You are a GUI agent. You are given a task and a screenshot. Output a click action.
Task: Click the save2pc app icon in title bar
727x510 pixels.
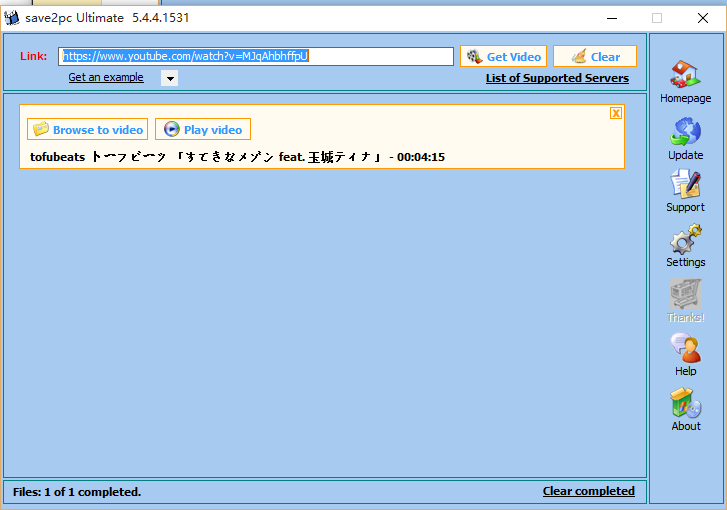click(12, 18)
